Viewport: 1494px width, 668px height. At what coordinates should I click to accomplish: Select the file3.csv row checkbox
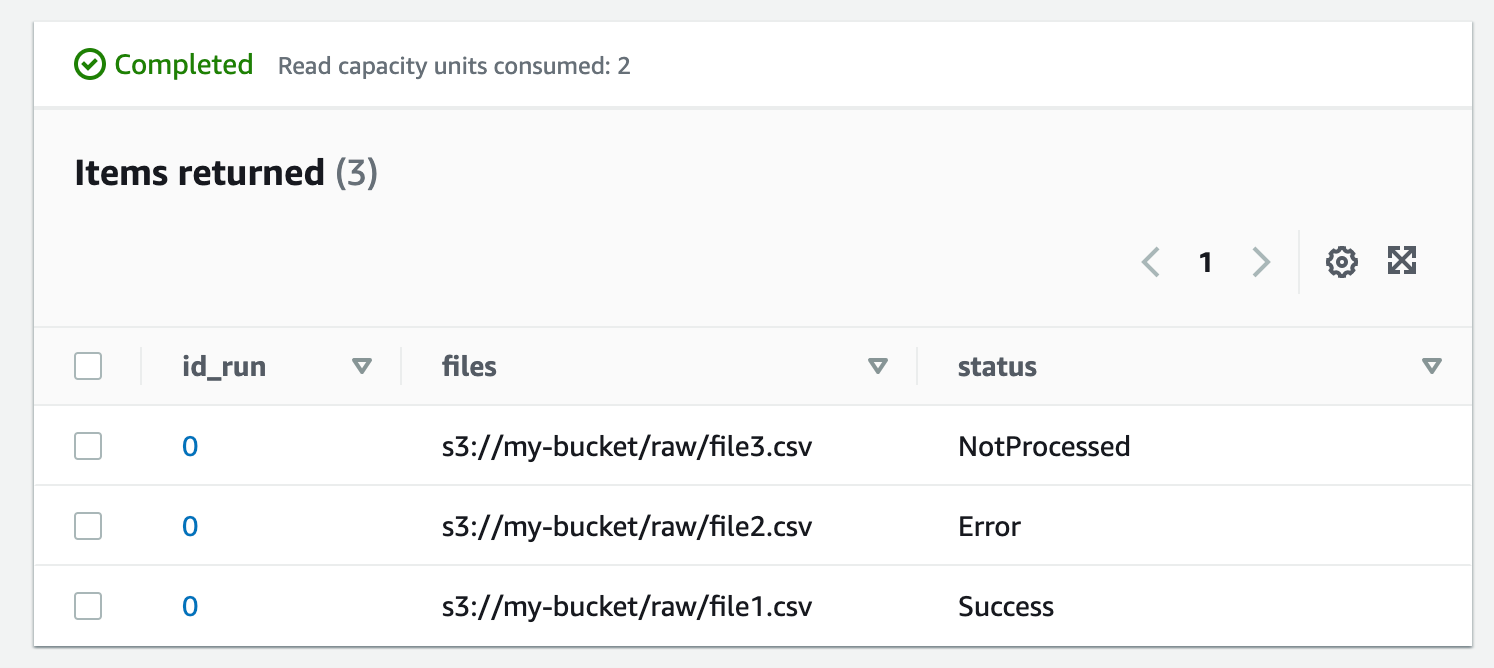point(88,446)
